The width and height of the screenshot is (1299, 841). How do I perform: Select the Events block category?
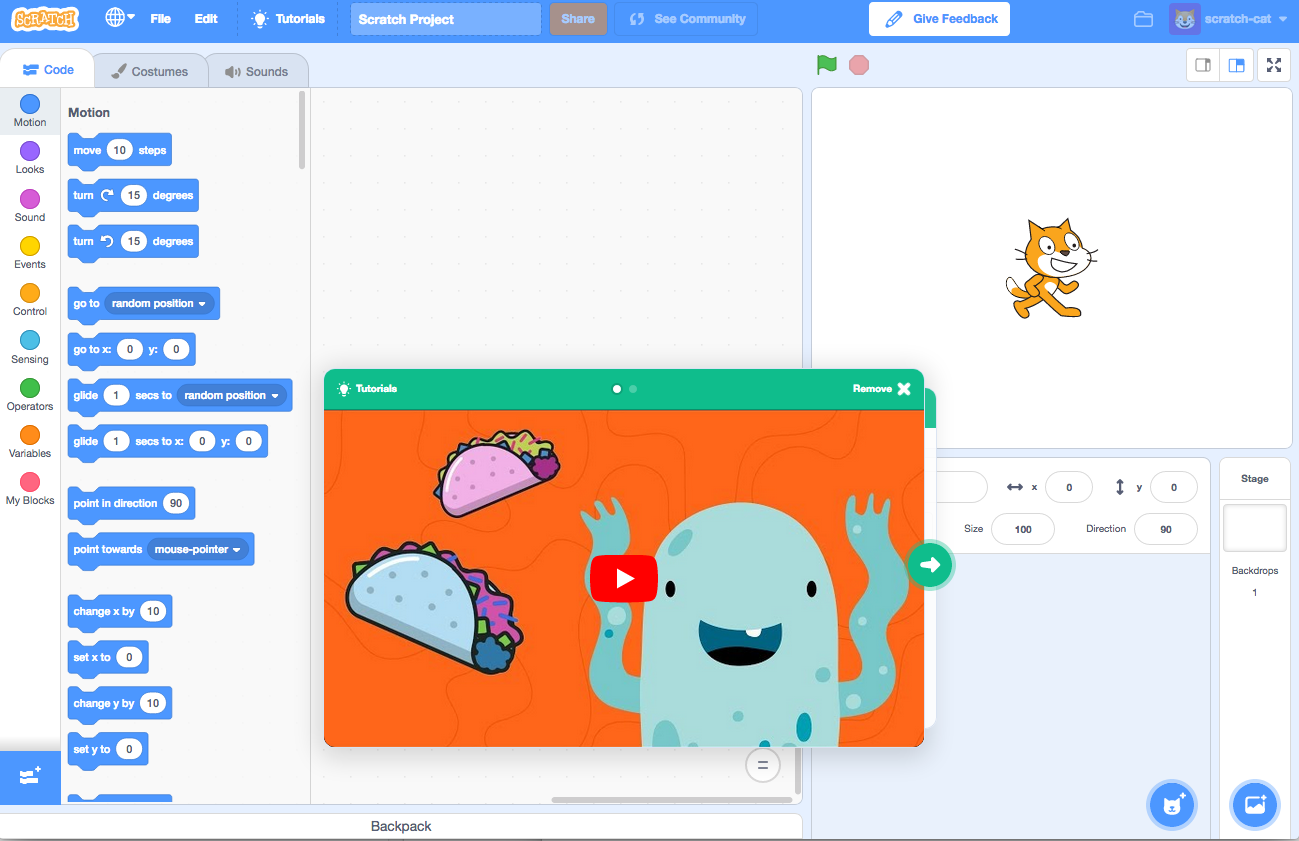tap(30, 253)
